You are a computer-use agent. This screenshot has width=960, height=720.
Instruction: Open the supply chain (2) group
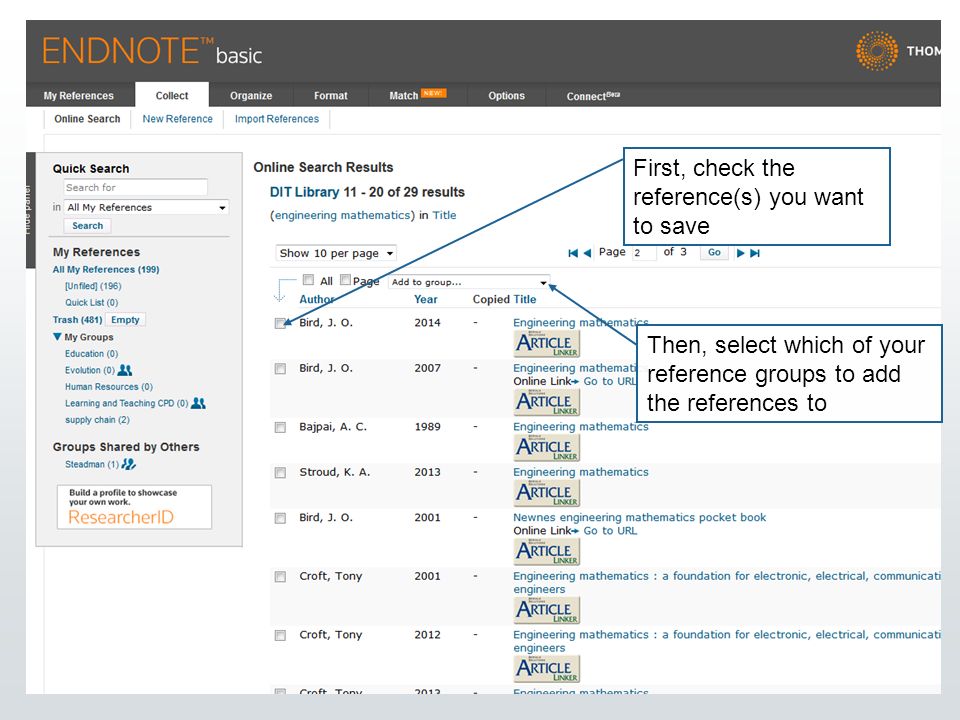[x=97, y=420]
